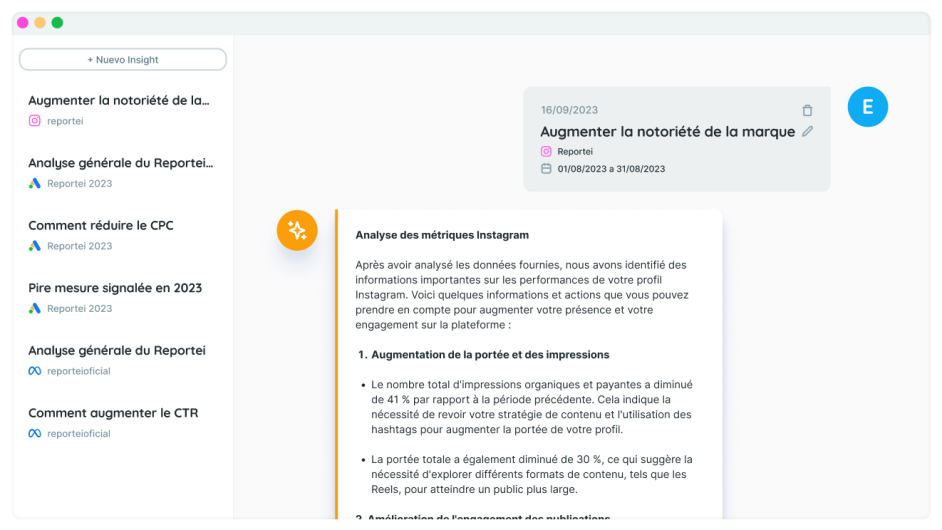Click Google Ads icon under 'Pire mesure signalée'

pos(35,308)
